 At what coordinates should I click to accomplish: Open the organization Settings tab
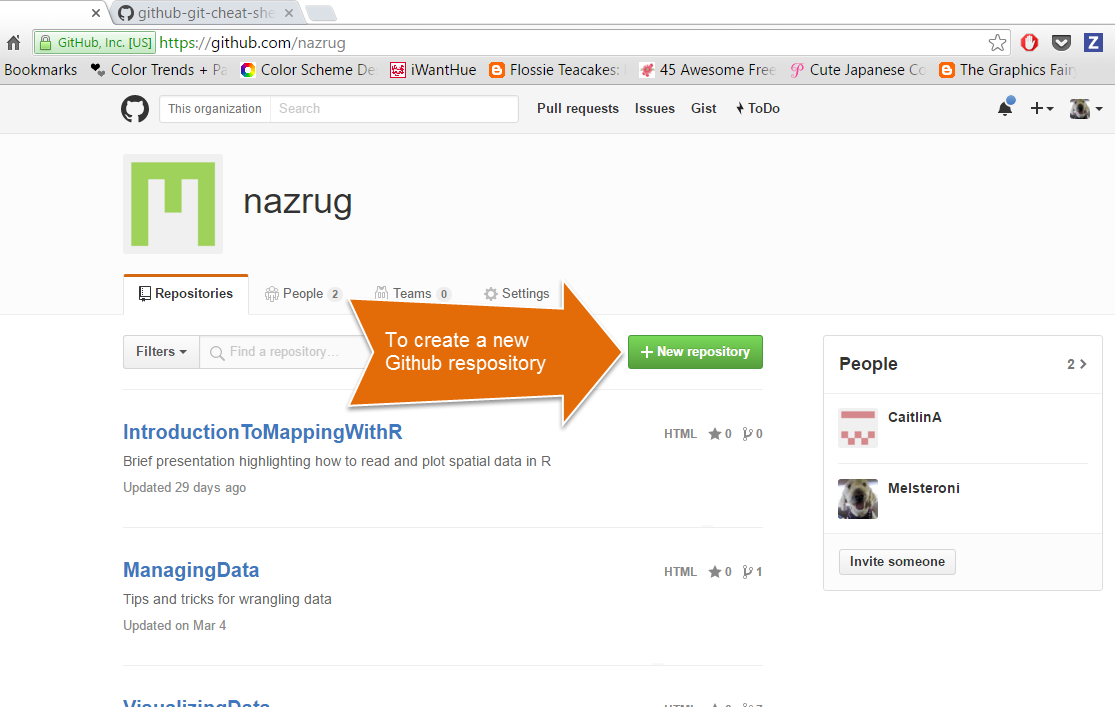(x=516, y=294)
